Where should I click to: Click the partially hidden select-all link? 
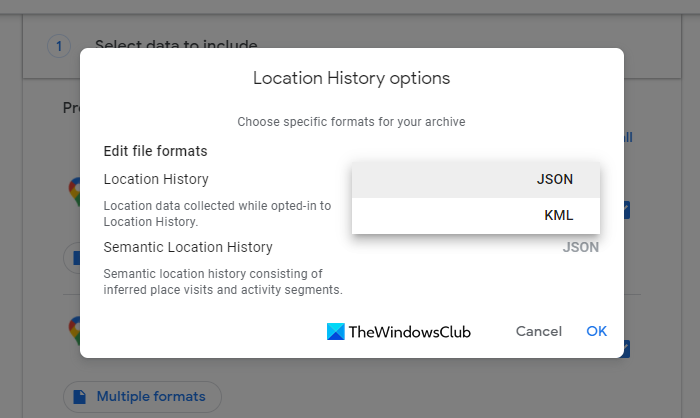(627, 137)
